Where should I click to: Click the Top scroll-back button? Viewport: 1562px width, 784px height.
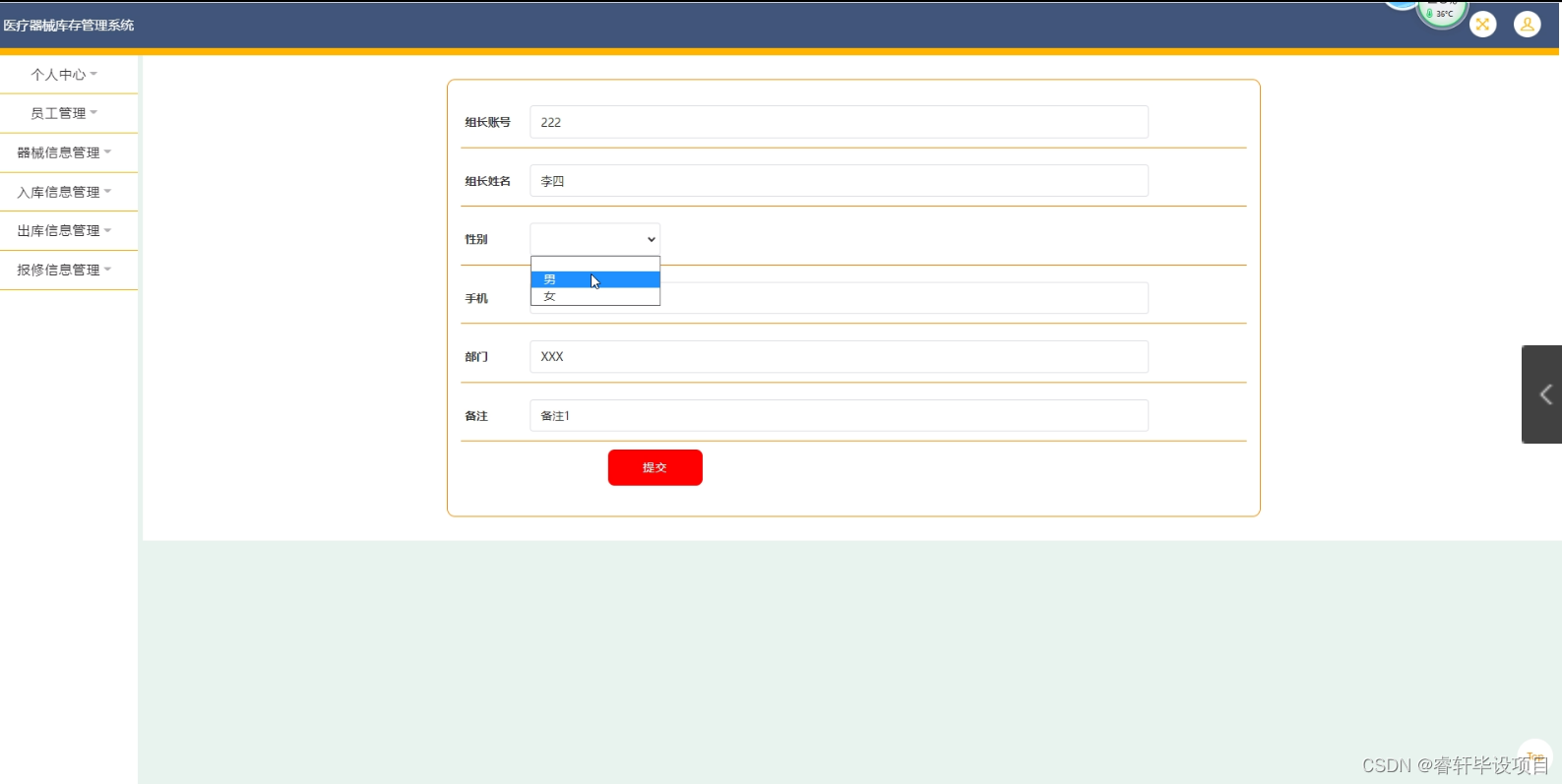point(1534,755)
